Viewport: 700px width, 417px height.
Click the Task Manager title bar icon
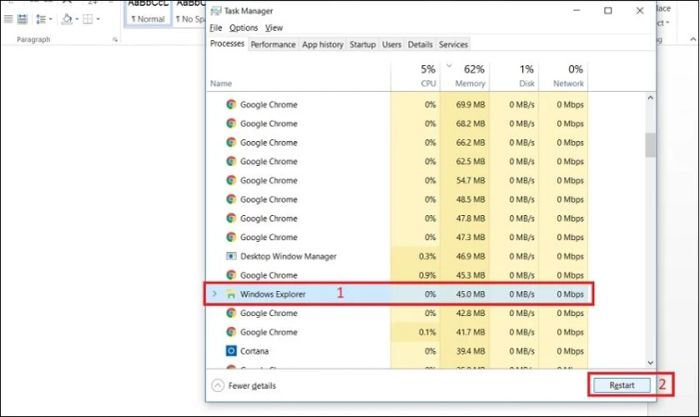pyautogui.click(x=216, y=11)
